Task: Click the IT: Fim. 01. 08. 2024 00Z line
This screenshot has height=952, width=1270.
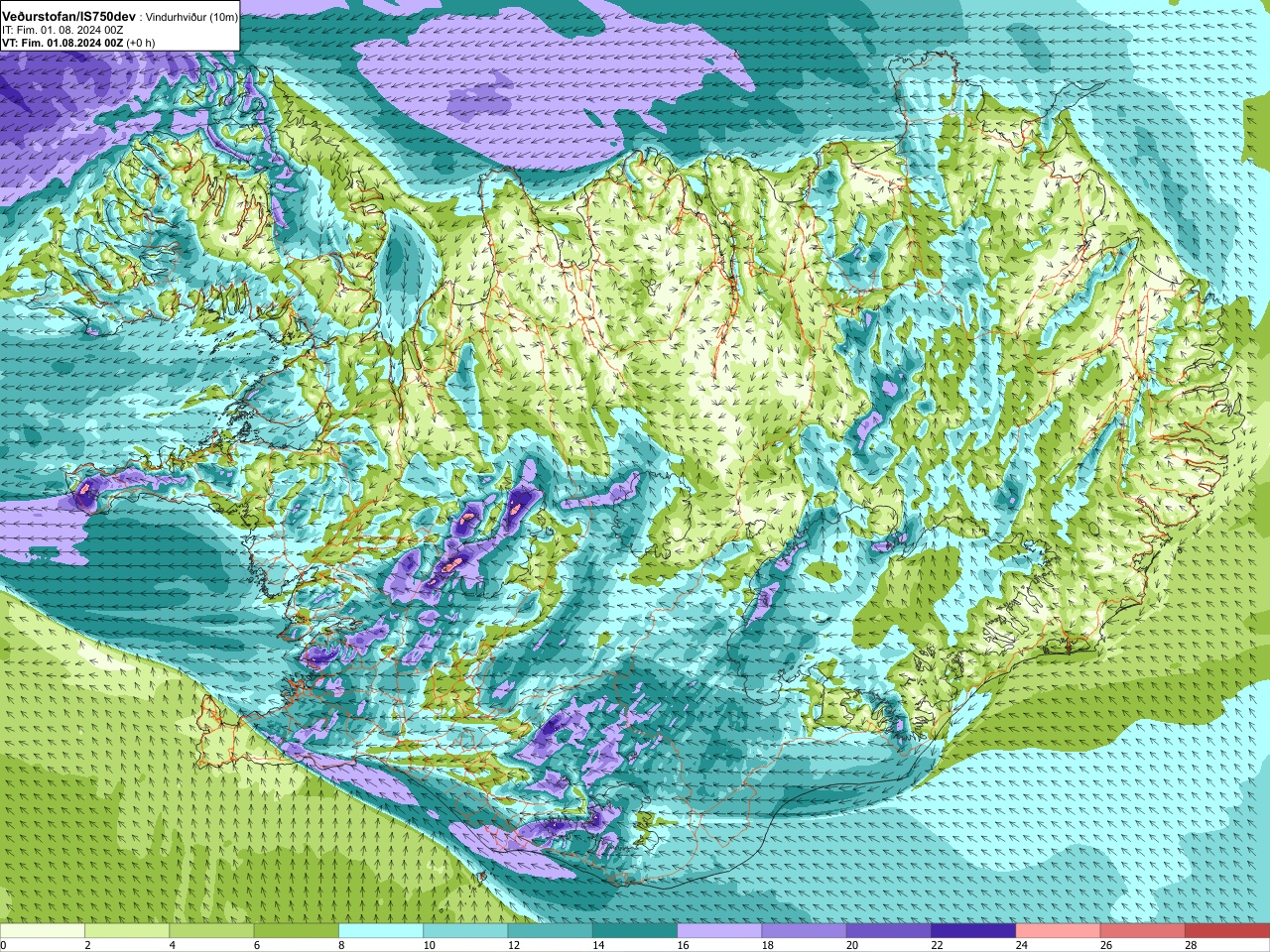Action: click(63, 31)
